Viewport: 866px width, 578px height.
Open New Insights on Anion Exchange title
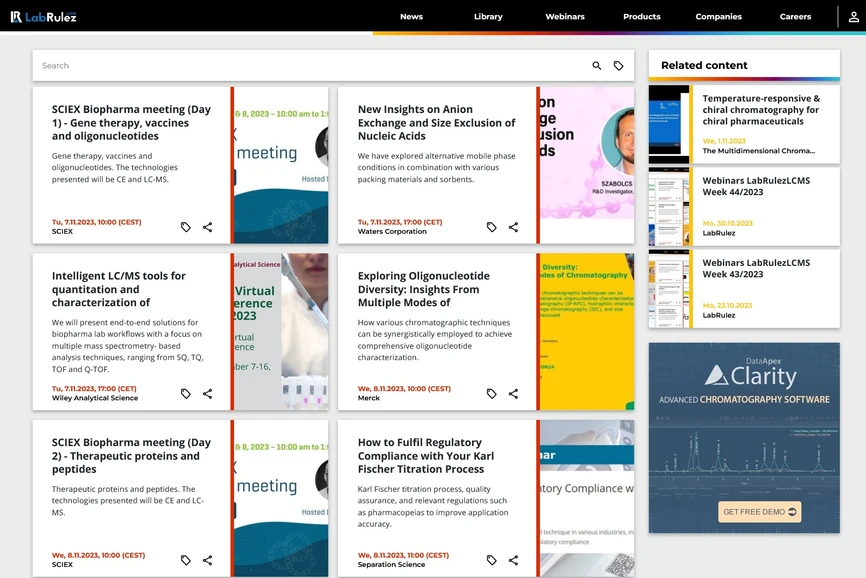(436, 123)
